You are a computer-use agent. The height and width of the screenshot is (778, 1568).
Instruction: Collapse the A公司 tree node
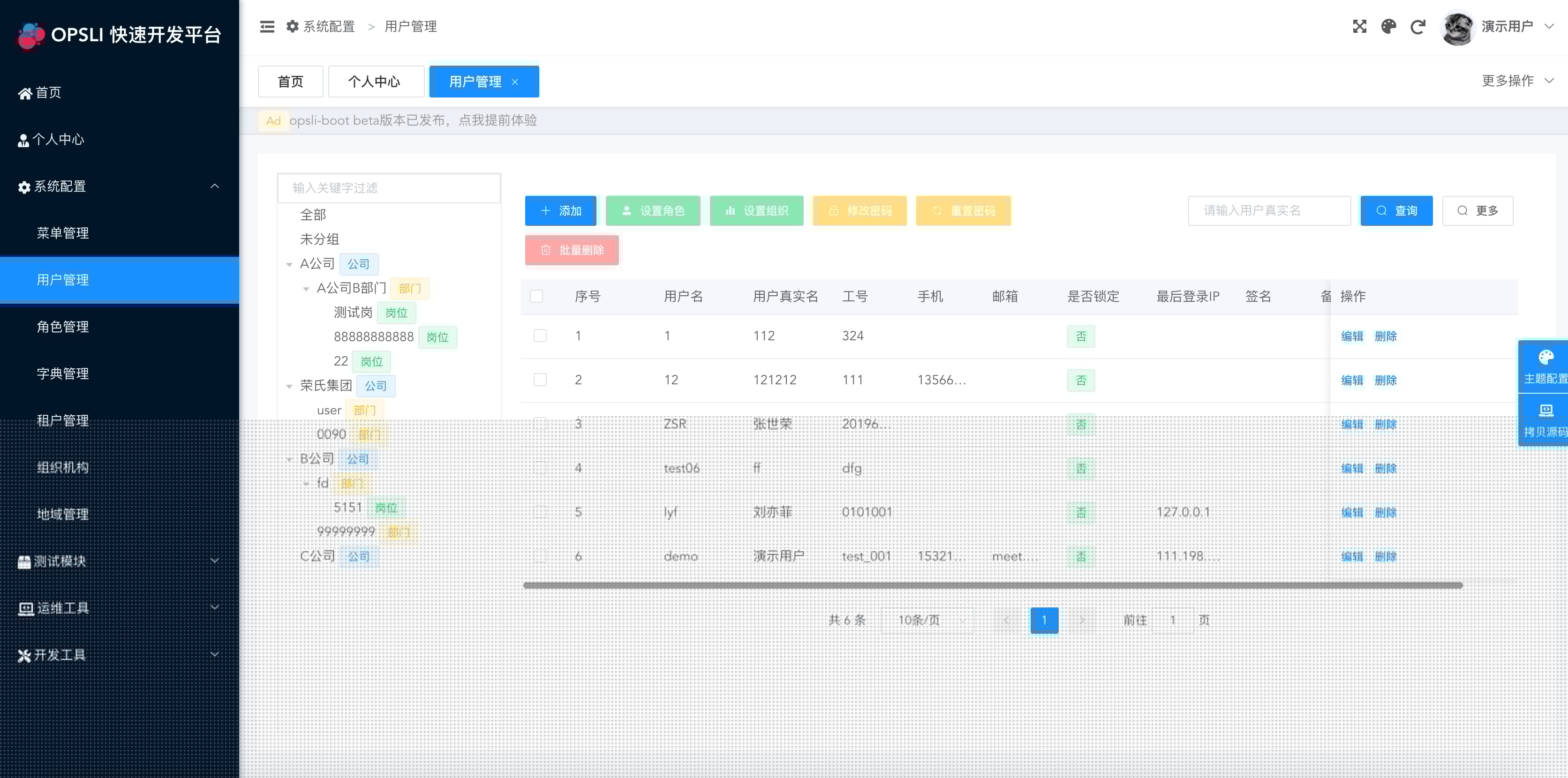point(290,264)
